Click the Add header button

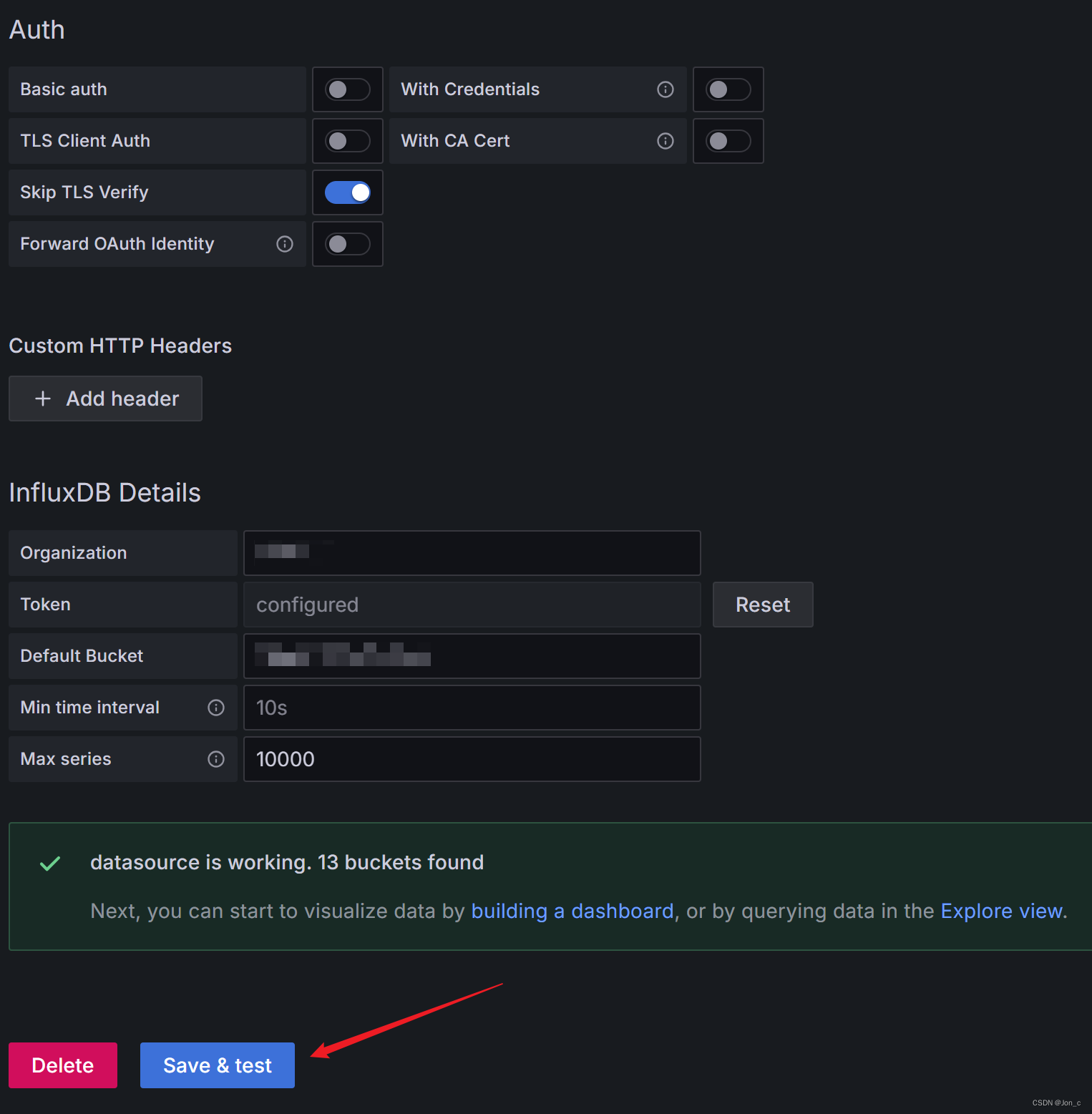[x=105, y=399]
